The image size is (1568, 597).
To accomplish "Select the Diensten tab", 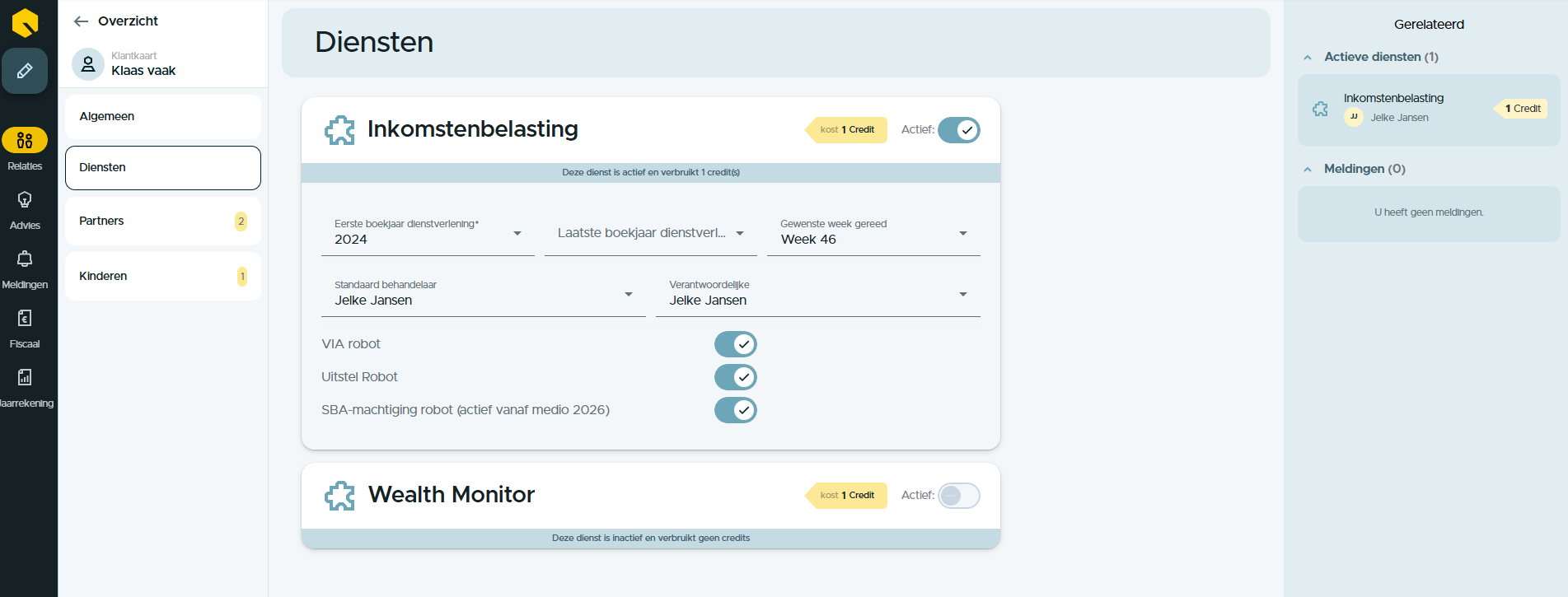I will tap(163, 168).
